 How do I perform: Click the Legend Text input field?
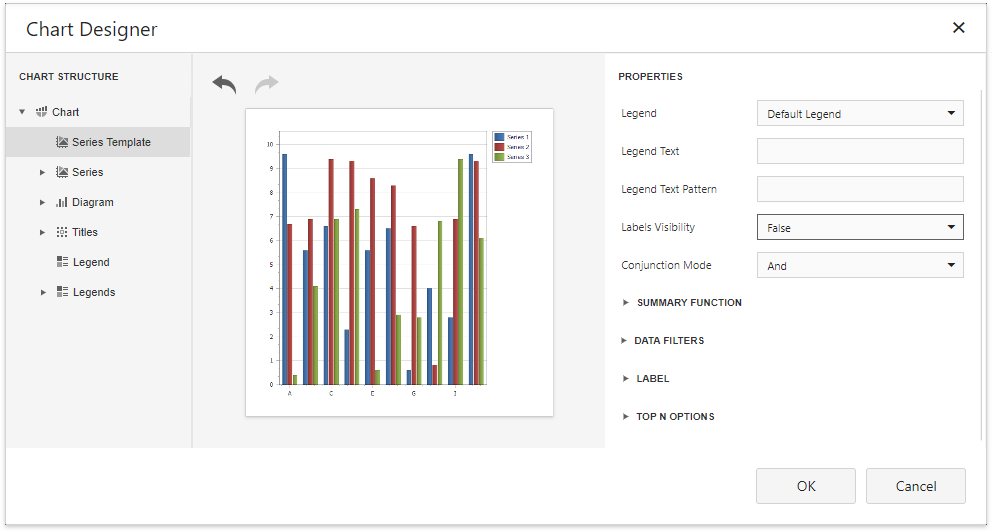(x=860, y=151)
